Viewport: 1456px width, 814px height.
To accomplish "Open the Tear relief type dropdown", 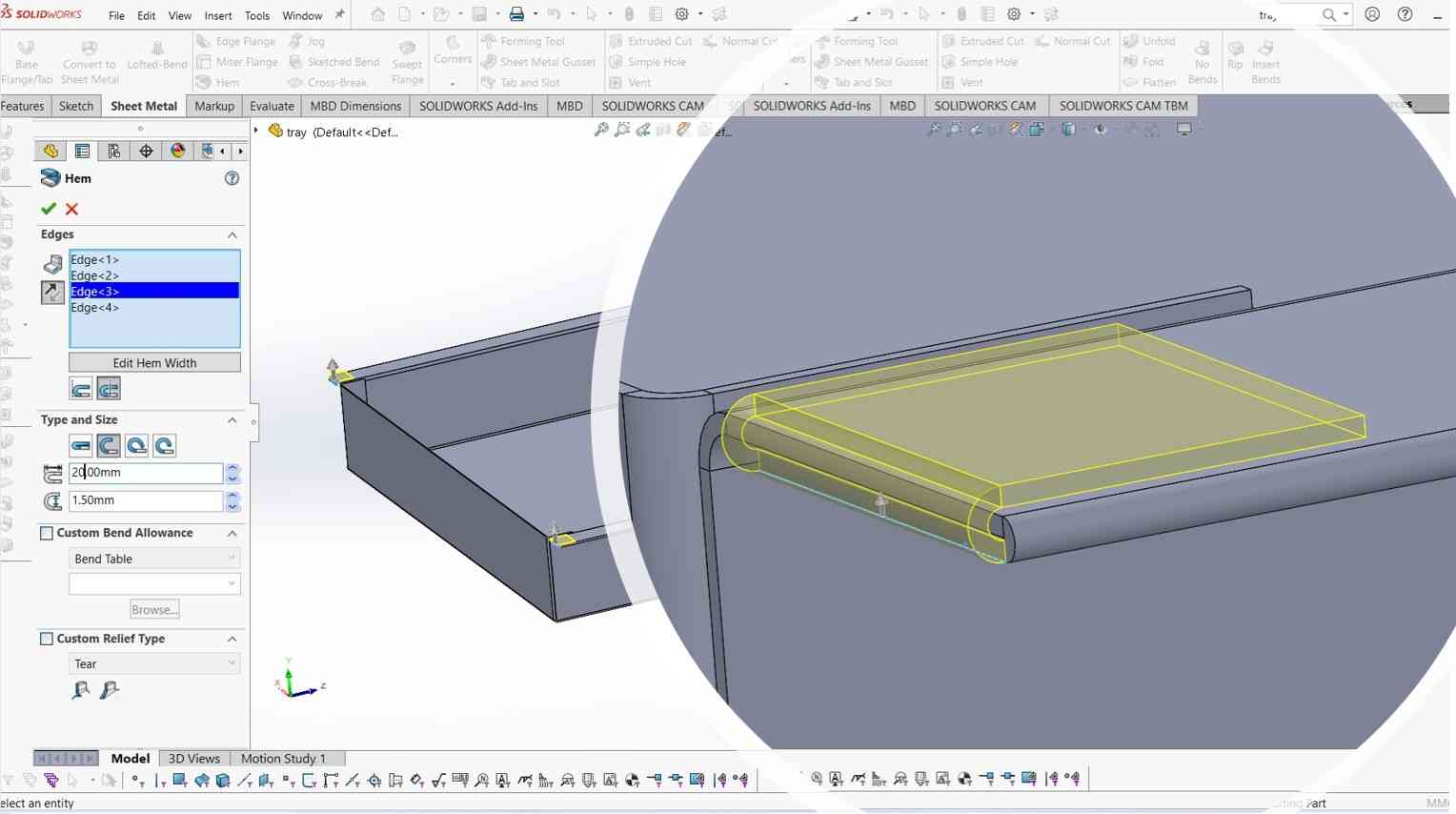I will pyautogui.click(x=154, y=663).
